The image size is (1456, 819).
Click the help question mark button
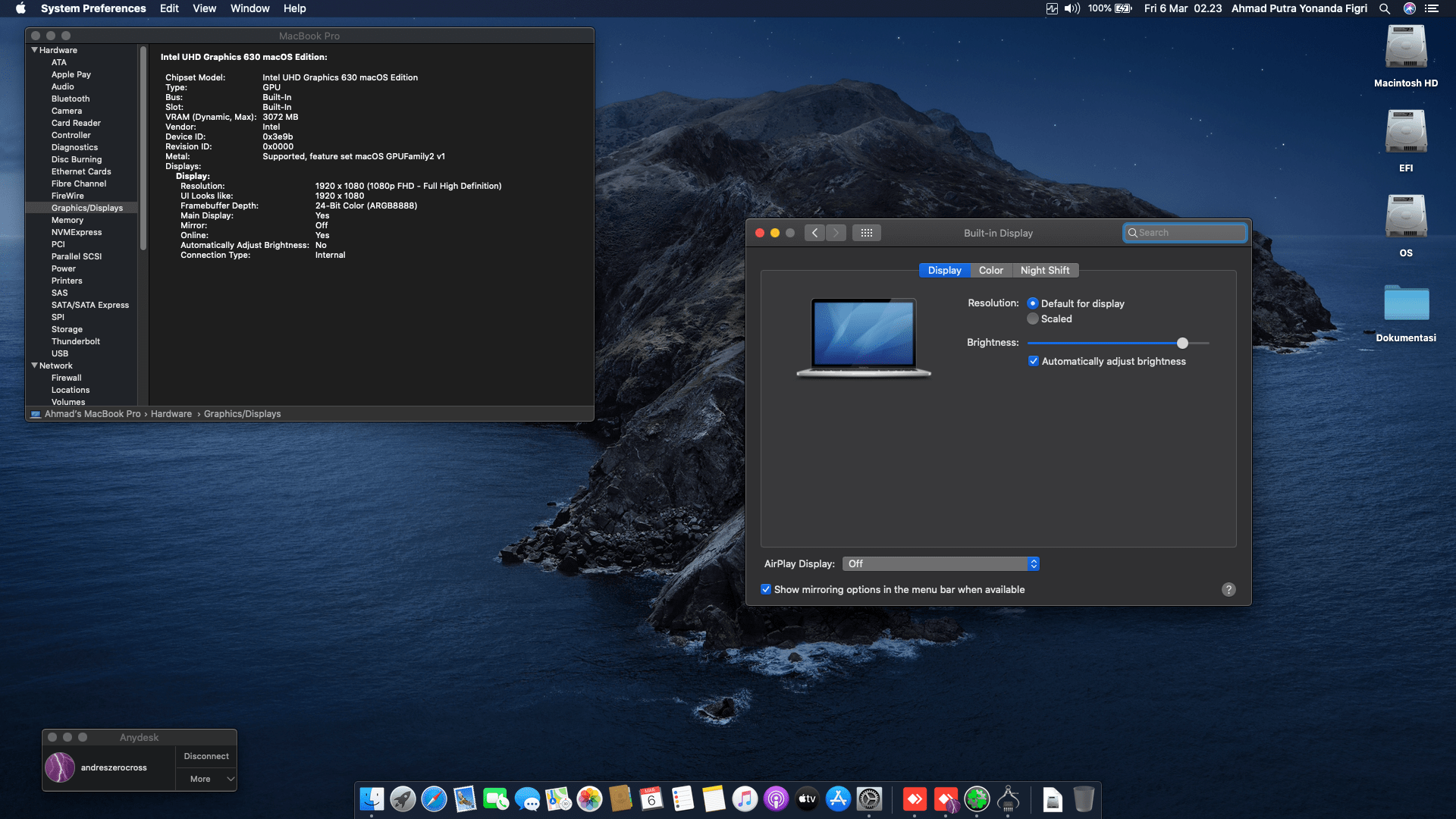[x=1228, y=589]
